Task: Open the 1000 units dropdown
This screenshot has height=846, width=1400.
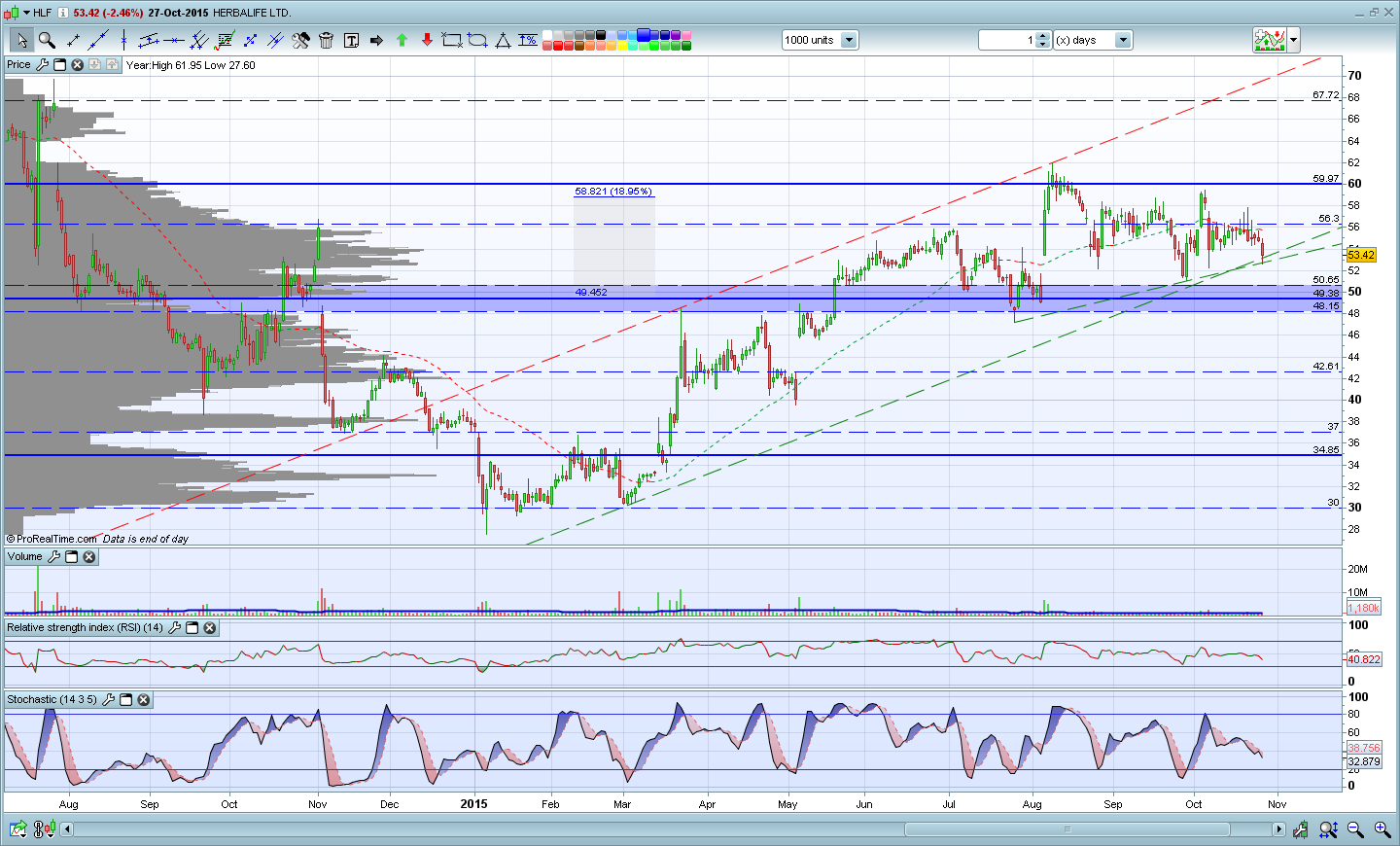Action: (x=849, y=40)
